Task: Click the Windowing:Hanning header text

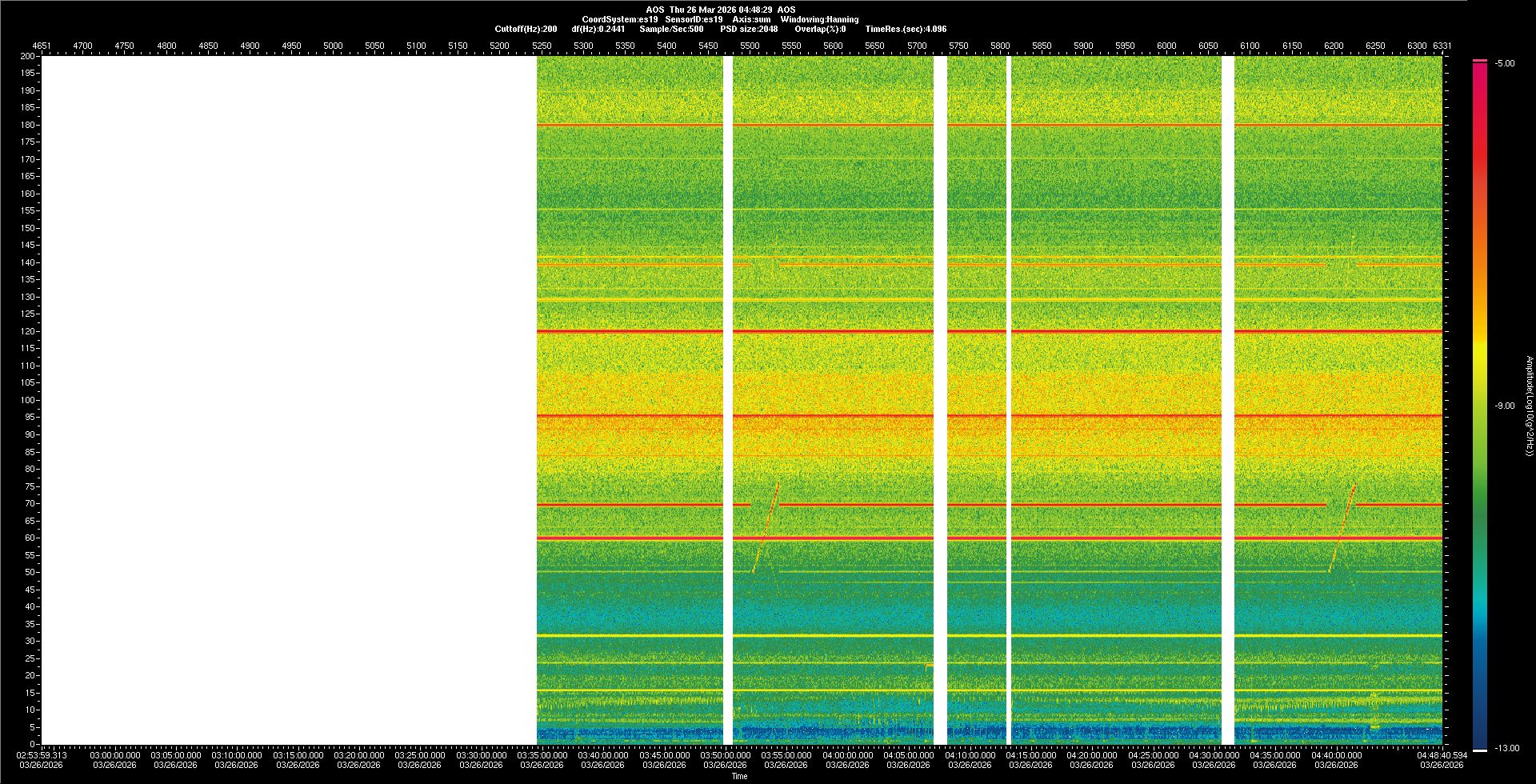Action: tap(819, 19)
